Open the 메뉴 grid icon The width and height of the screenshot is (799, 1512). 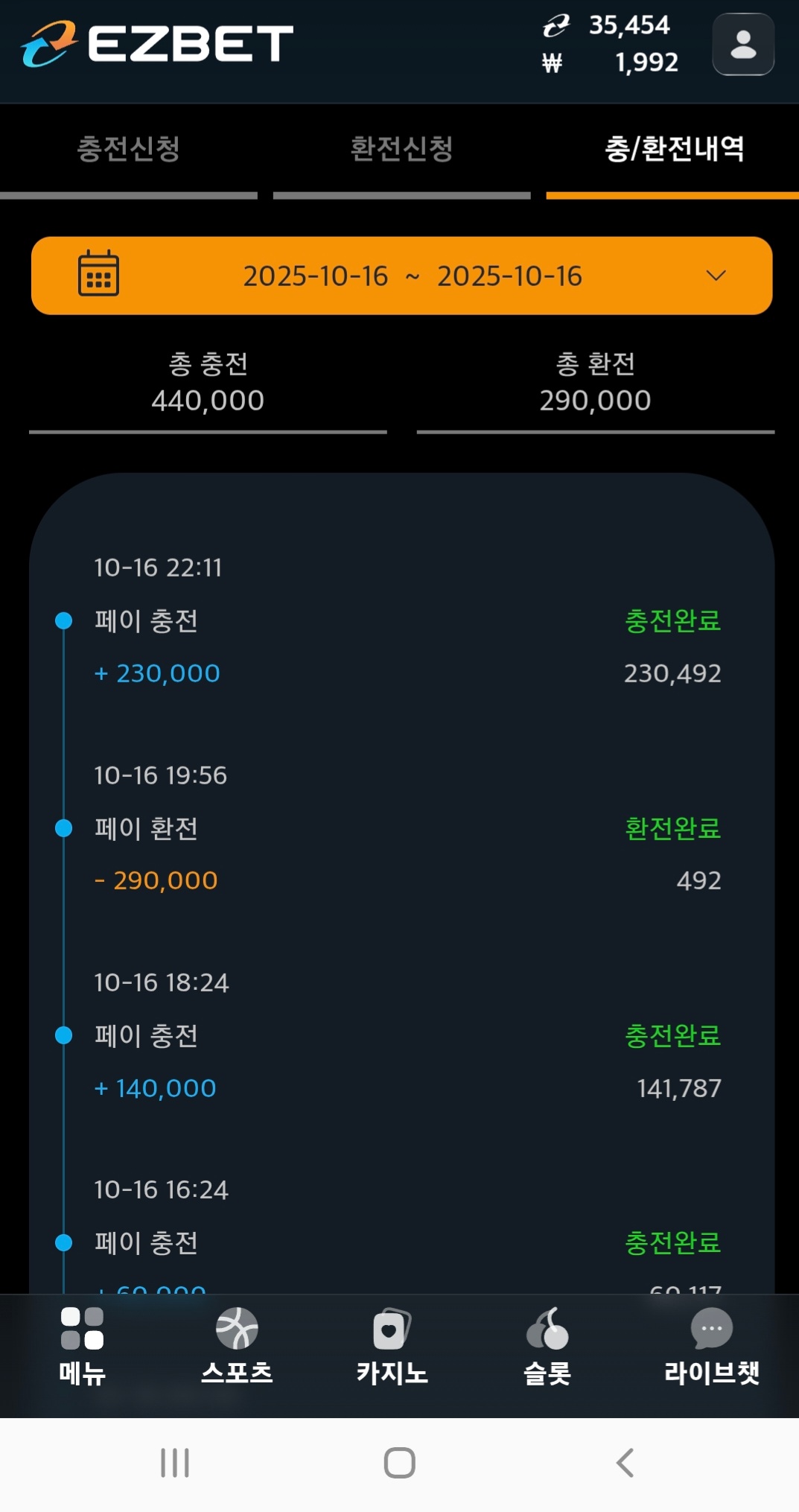[x=82, y=1329]
